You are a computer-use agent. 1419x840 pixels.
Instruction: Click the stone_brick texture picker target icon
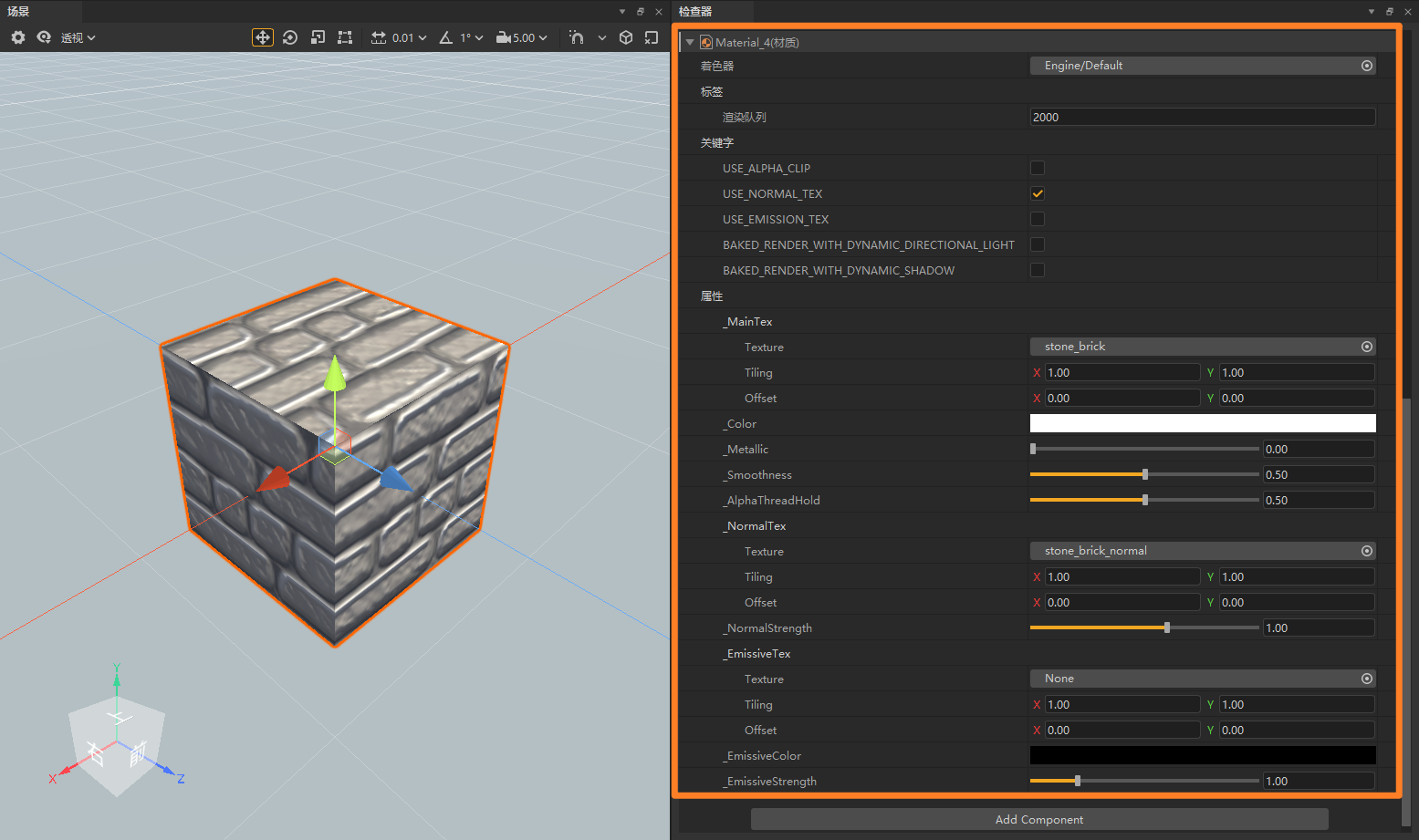1366,347
